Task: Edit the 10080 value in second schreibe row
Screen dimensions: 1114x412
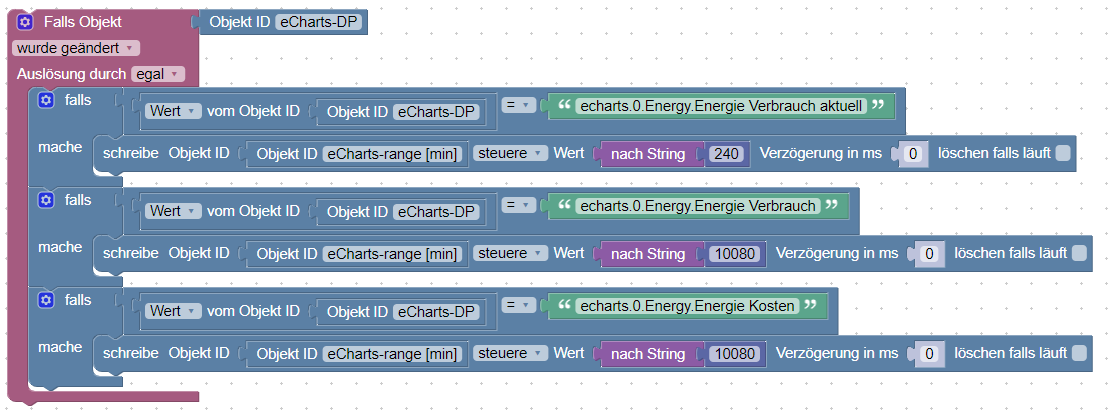Action: [736, 254]
